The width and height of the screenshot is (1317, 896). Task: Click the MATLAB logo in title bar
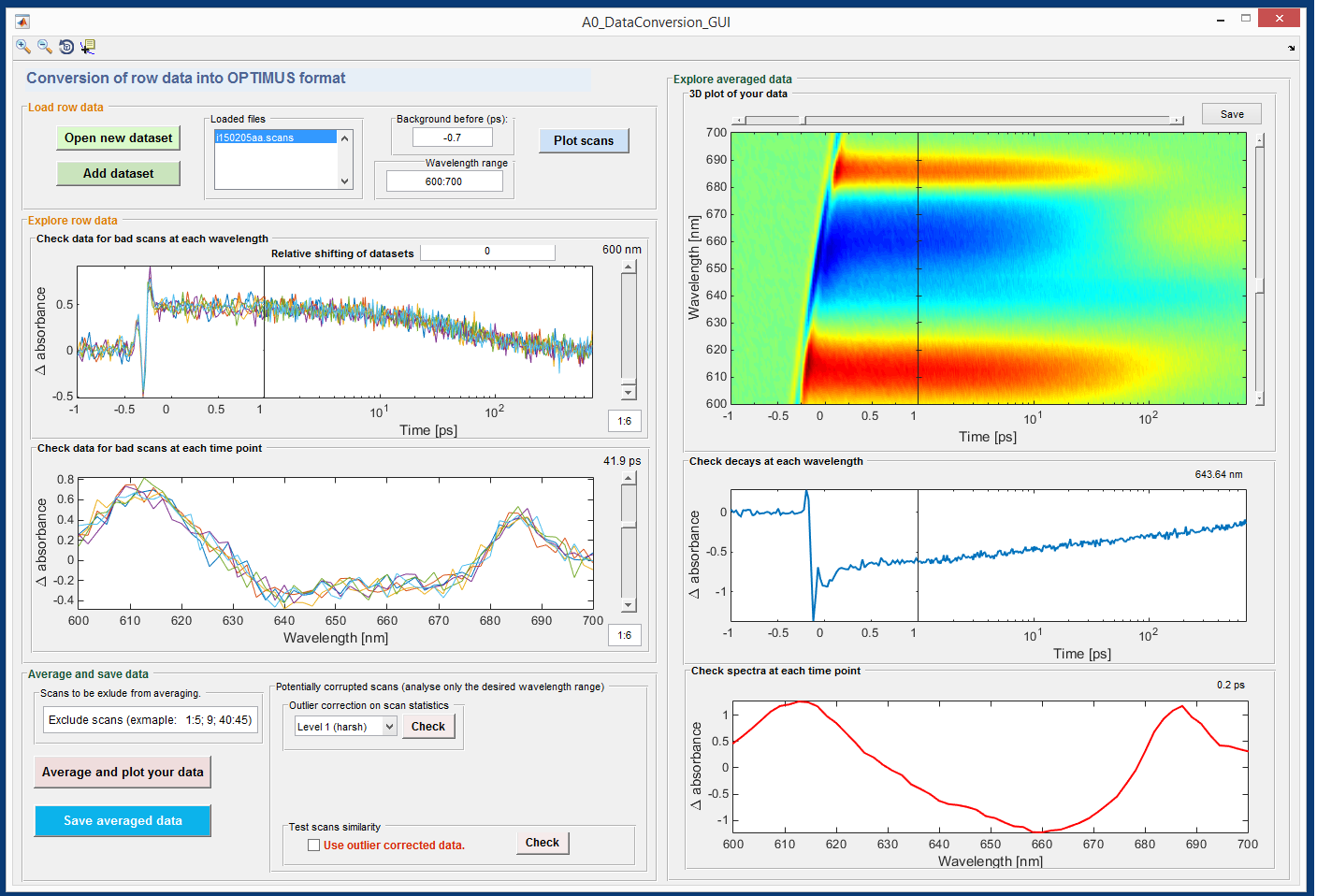22,22
